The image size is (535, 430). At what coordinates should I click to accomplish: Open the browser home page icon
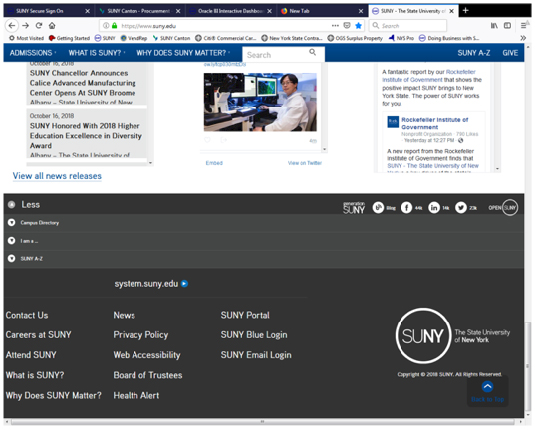point(52,26)
